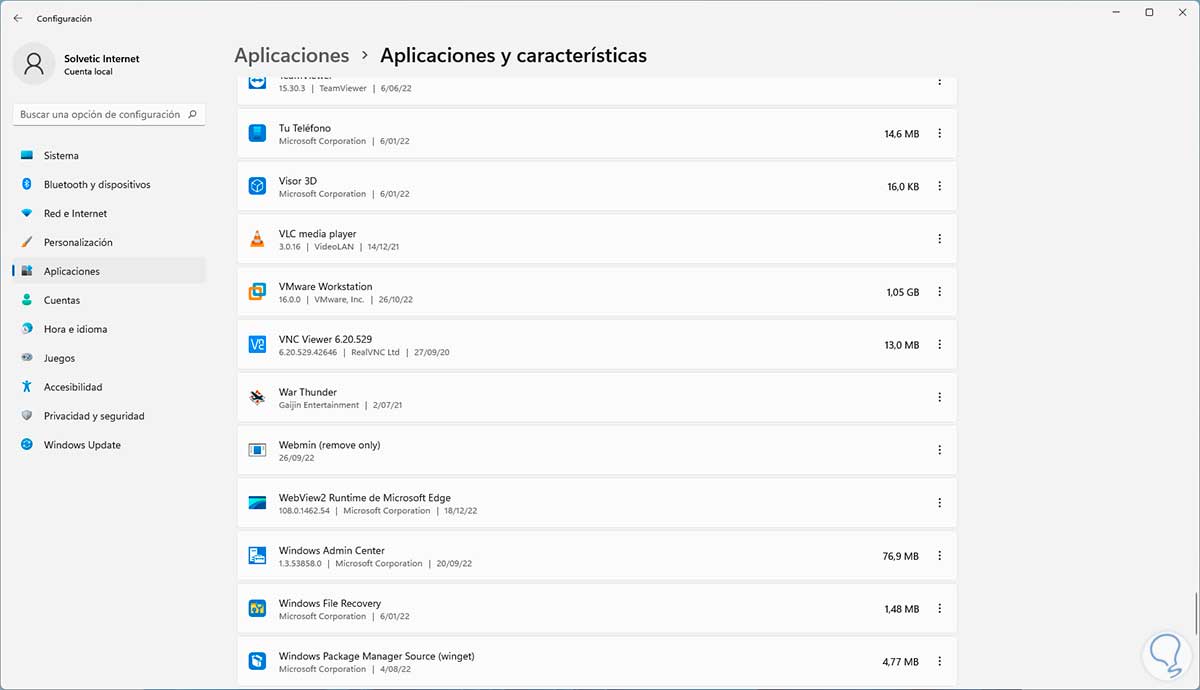Open three-dot options for VLC media player
Viewport: 1200px width, 690px height.
939,239
